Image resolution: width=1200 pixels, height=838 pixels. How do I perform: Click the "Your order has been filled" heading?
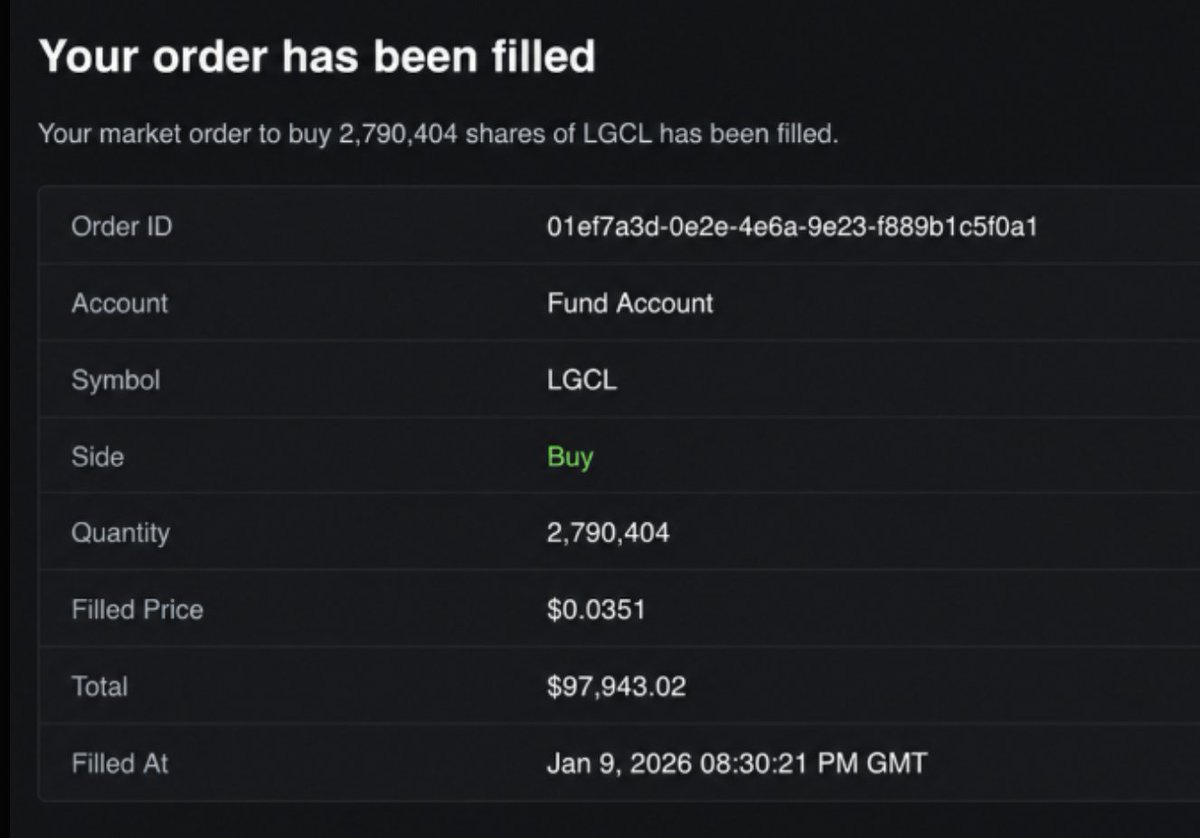[317, 56]
